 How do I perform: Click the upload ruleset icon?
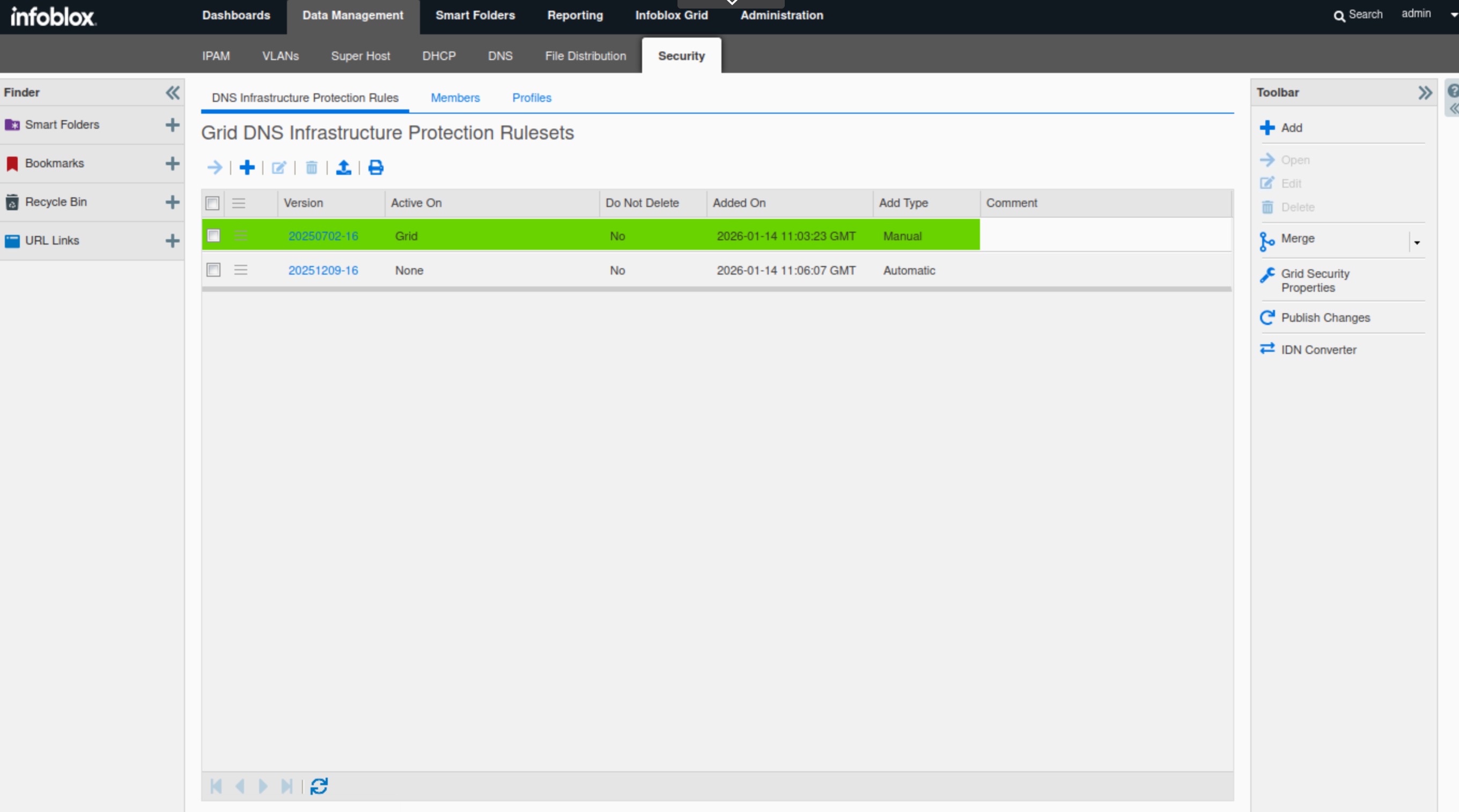click(x=343, y=168)
